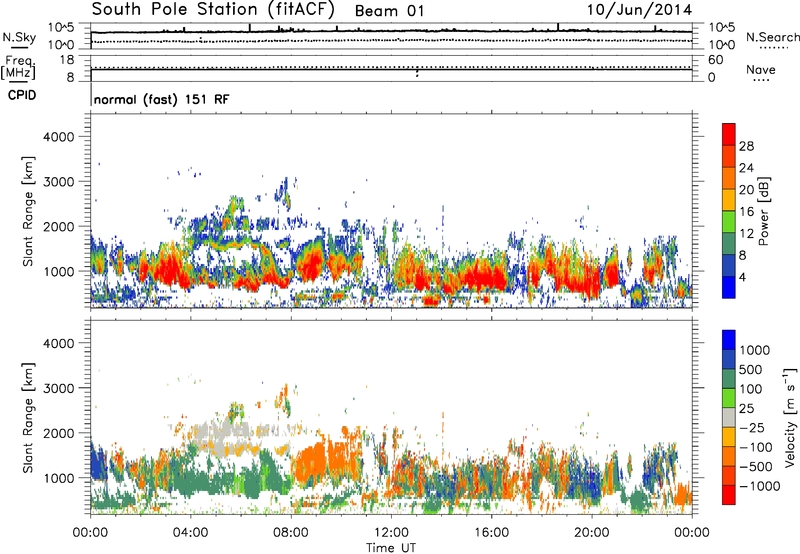
Task: Click the 'N.Sky' legend label
Action: 19,37
